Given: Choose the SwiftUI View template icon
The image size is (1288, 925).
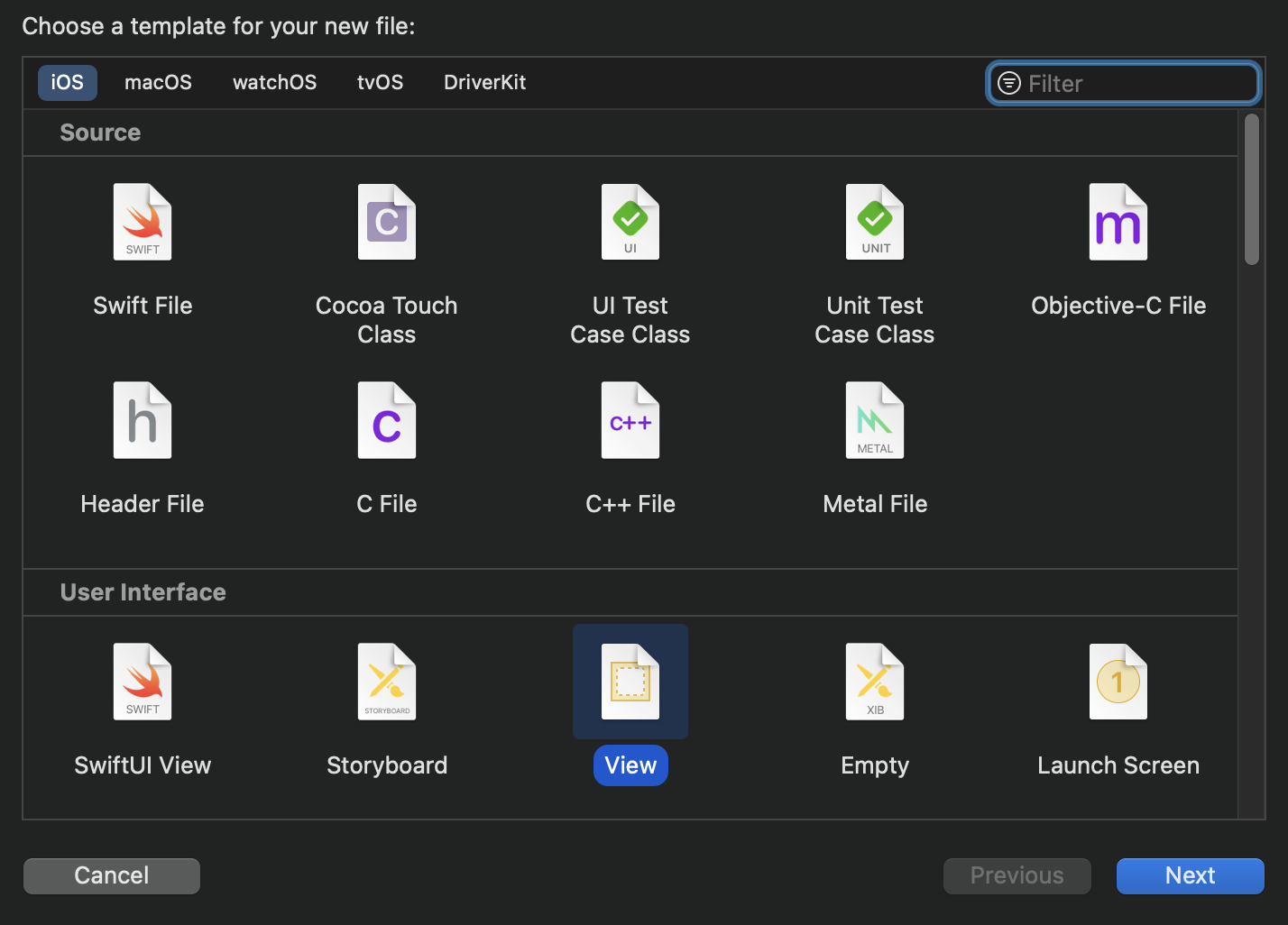Looking at the screenshot, I should pyautogui.click(x=143, y=682).
